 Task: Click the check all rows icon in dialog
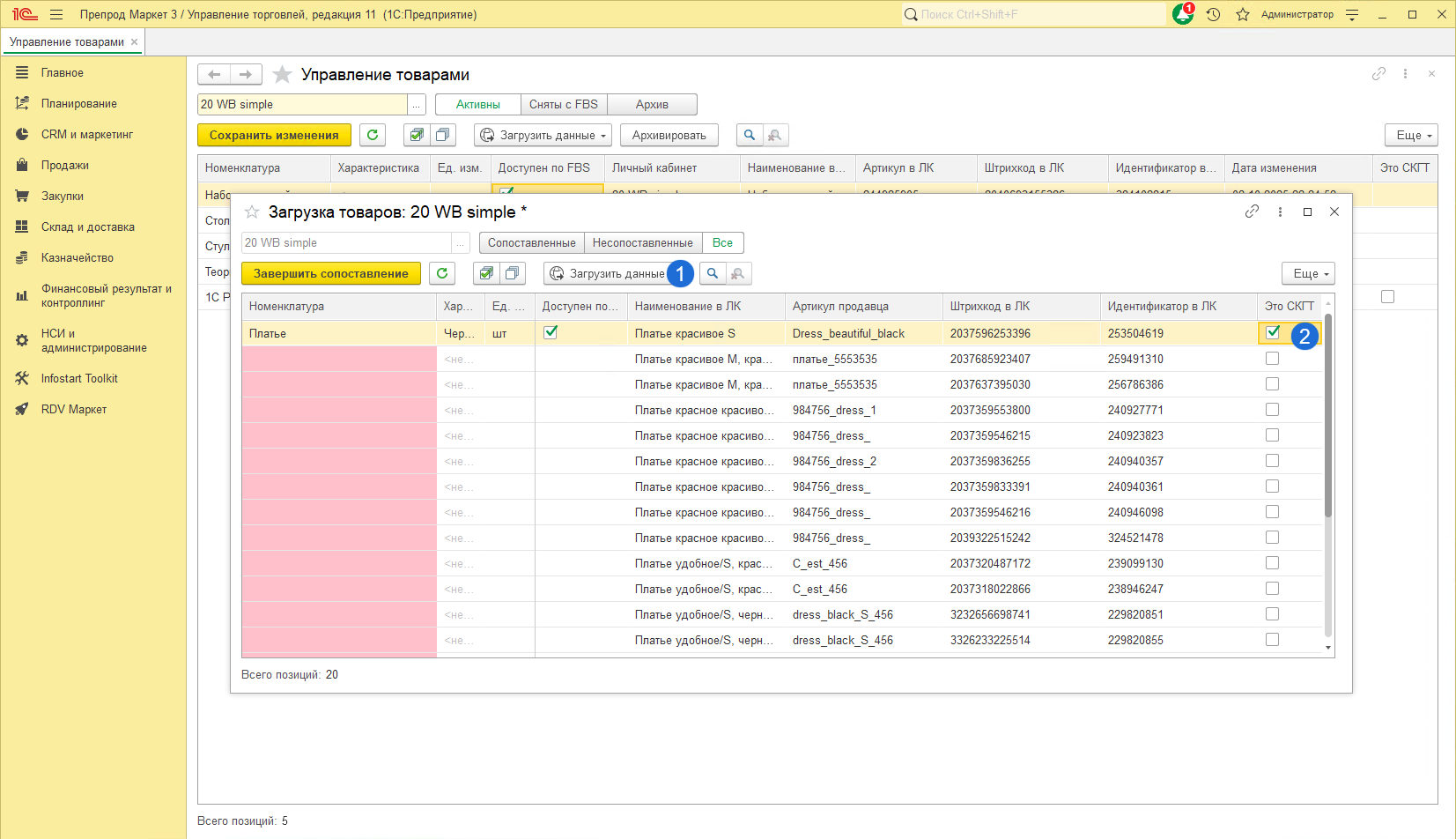click(486, 273)
